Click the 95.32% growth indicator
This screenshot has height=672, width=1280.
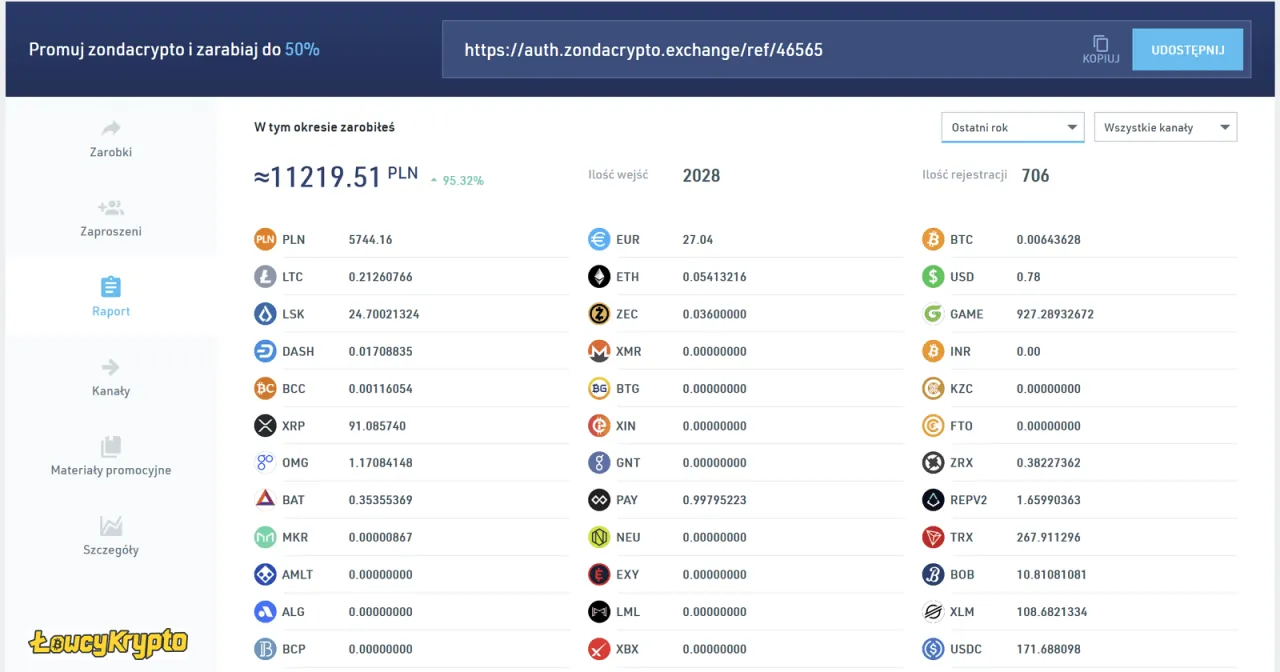pyautogui.click(x=457, y=181)
